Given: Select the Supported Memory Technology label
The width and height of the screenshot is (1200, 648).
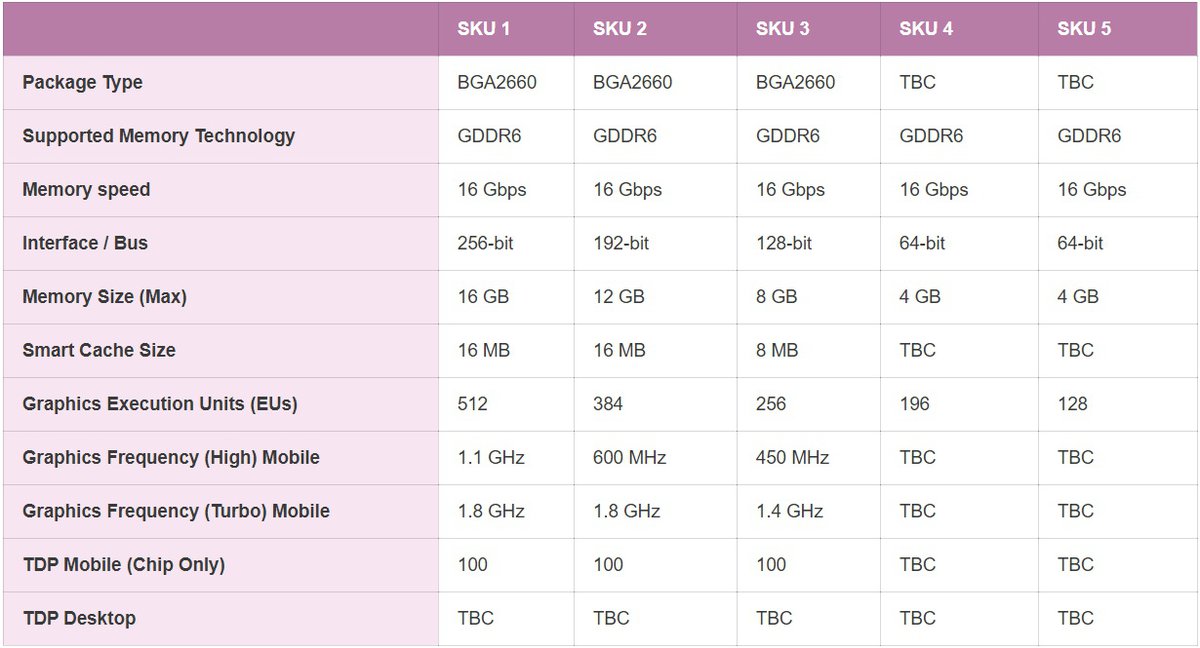Looking at the screenshot, I should tap(158, 136).
